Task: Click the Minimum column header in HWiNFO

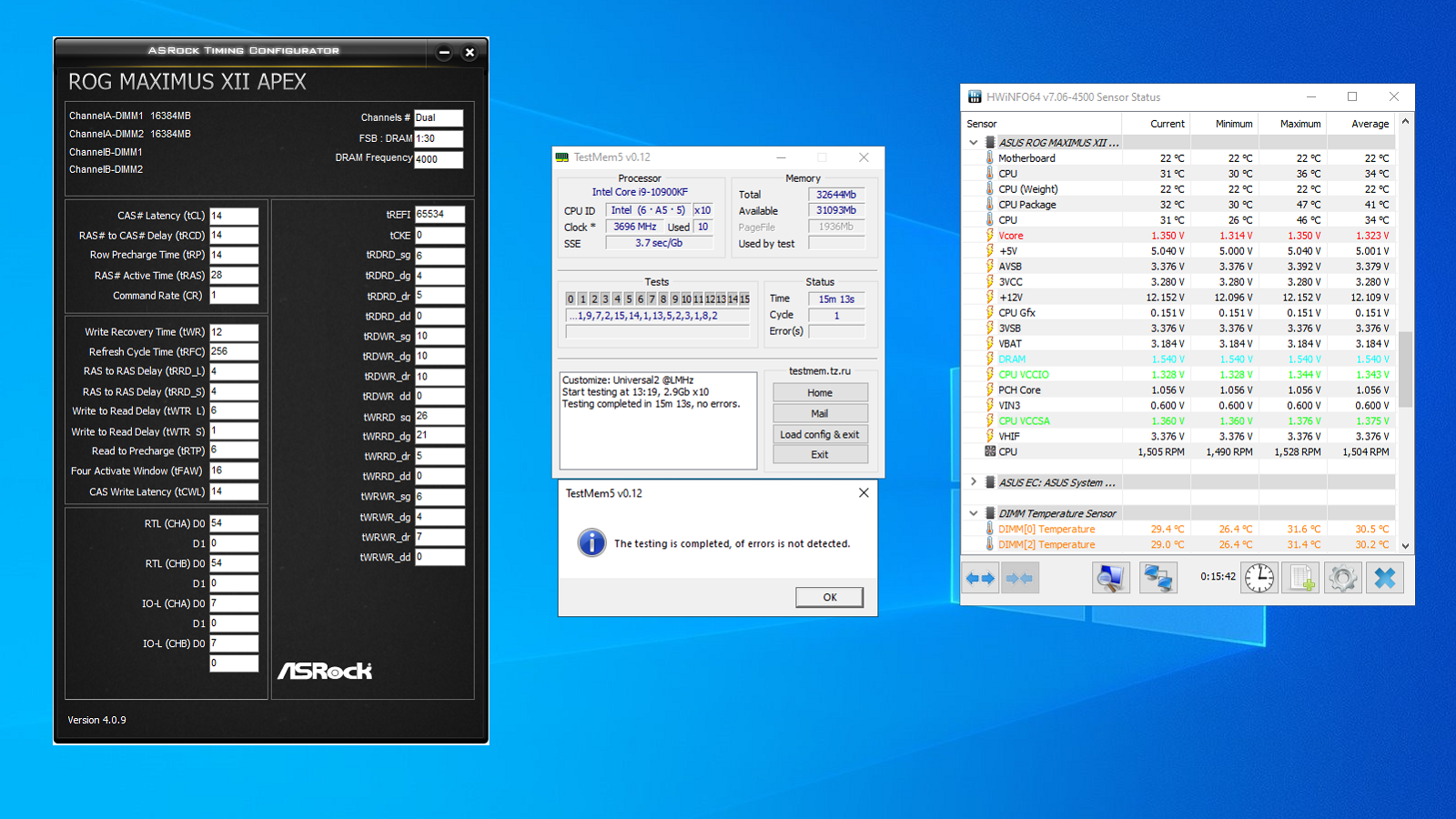Action: (1224, 124)
